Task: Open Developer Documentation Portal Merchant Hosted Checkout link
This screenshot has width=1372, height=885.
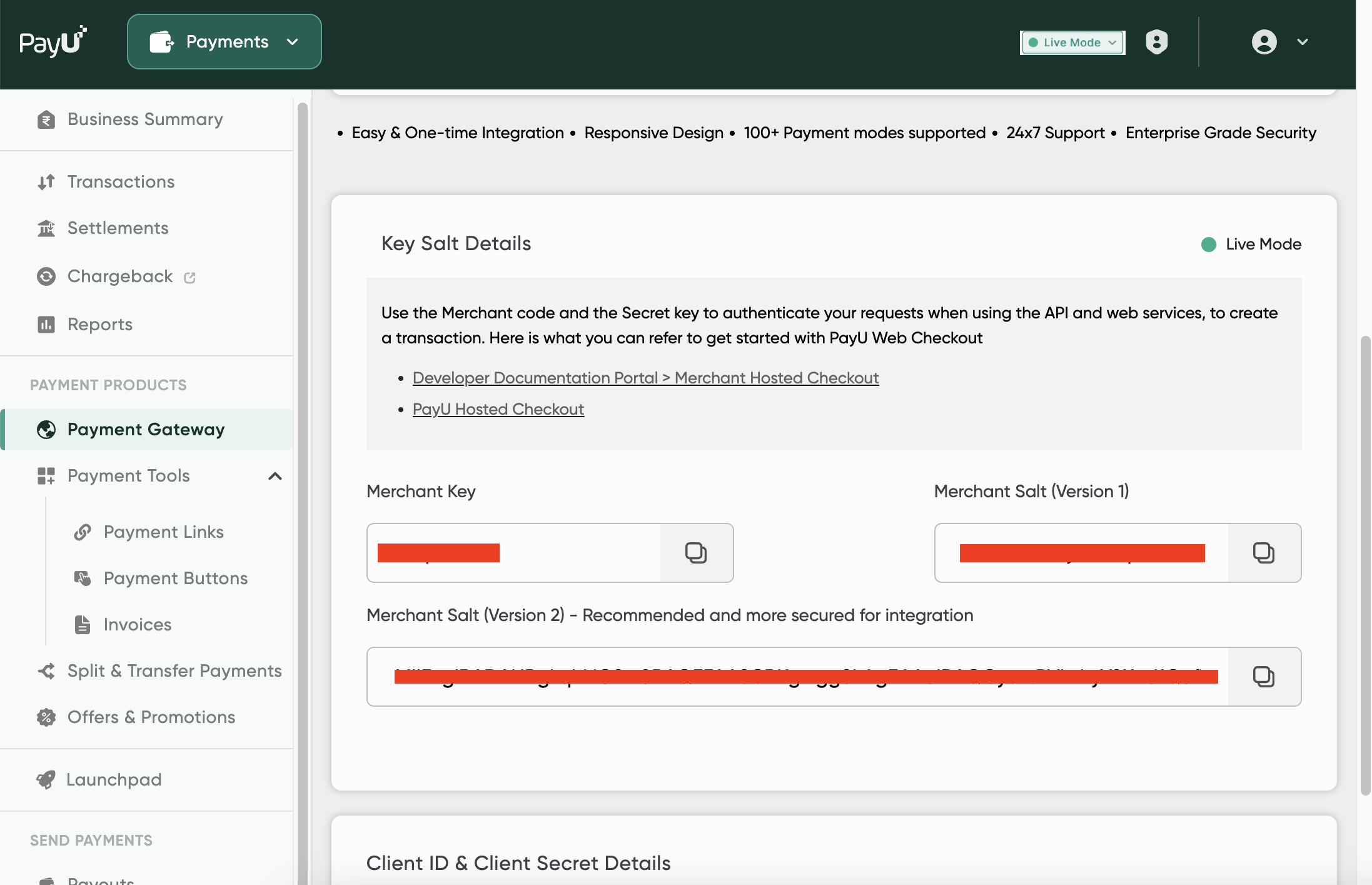Action: (x=645, y=378)
